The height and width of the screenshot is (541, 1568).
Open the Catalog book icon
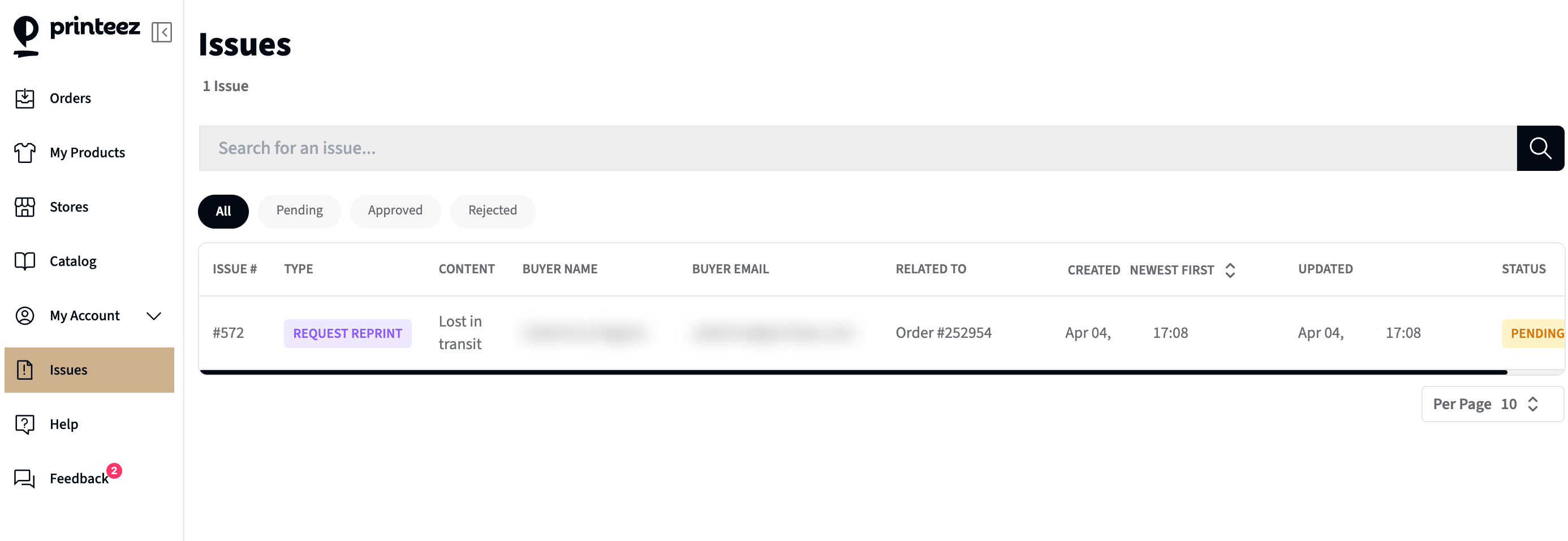pyautogui.click(x=25, y=261)
